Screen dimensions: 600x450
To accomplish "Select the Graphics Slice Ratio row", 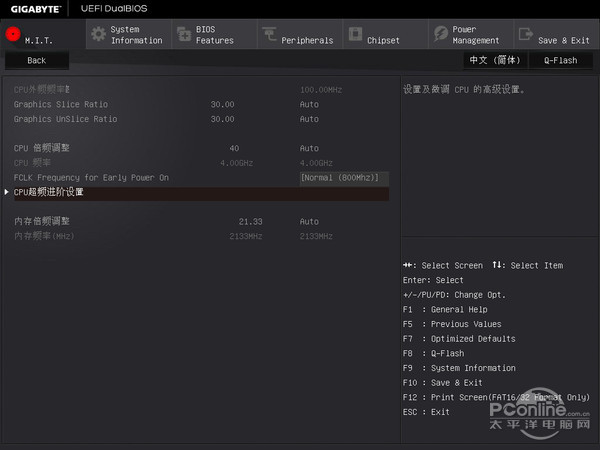I will click(201, 104).
